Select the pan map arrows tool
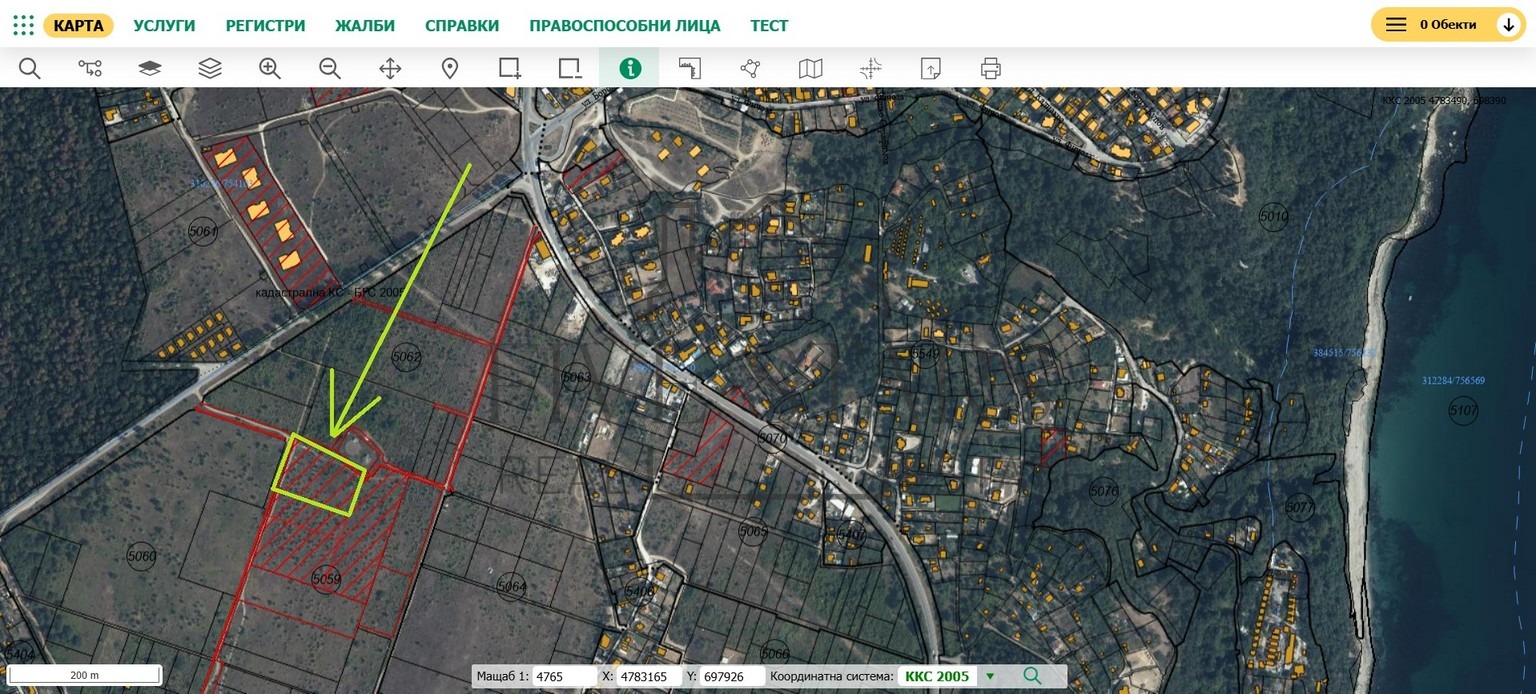 pos(390,68)
